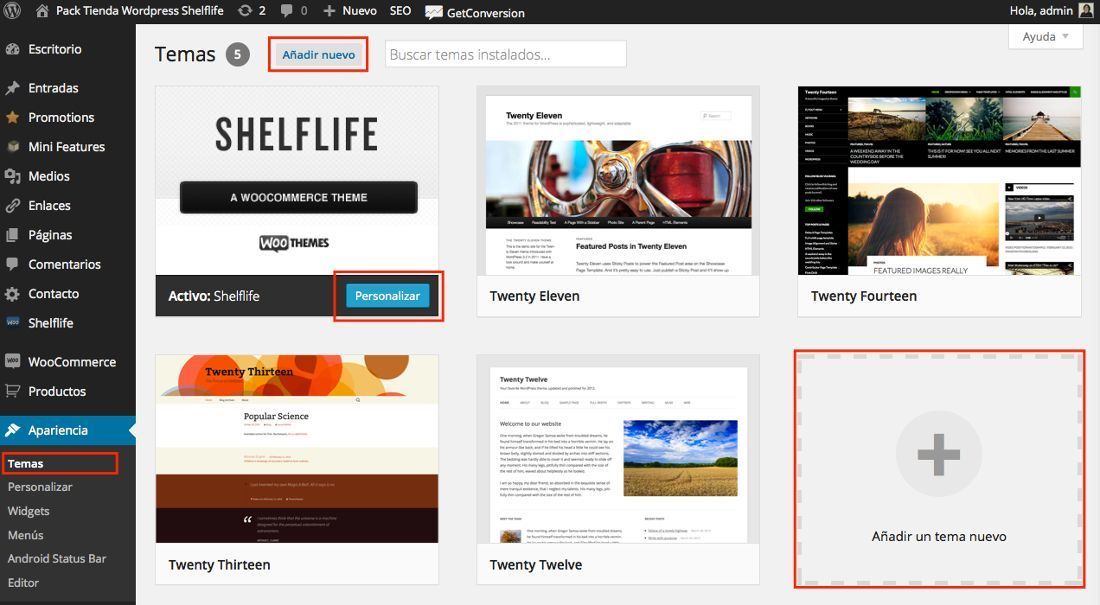
Task: Open Comentarios in sidebar
Action: pos(65,265)
